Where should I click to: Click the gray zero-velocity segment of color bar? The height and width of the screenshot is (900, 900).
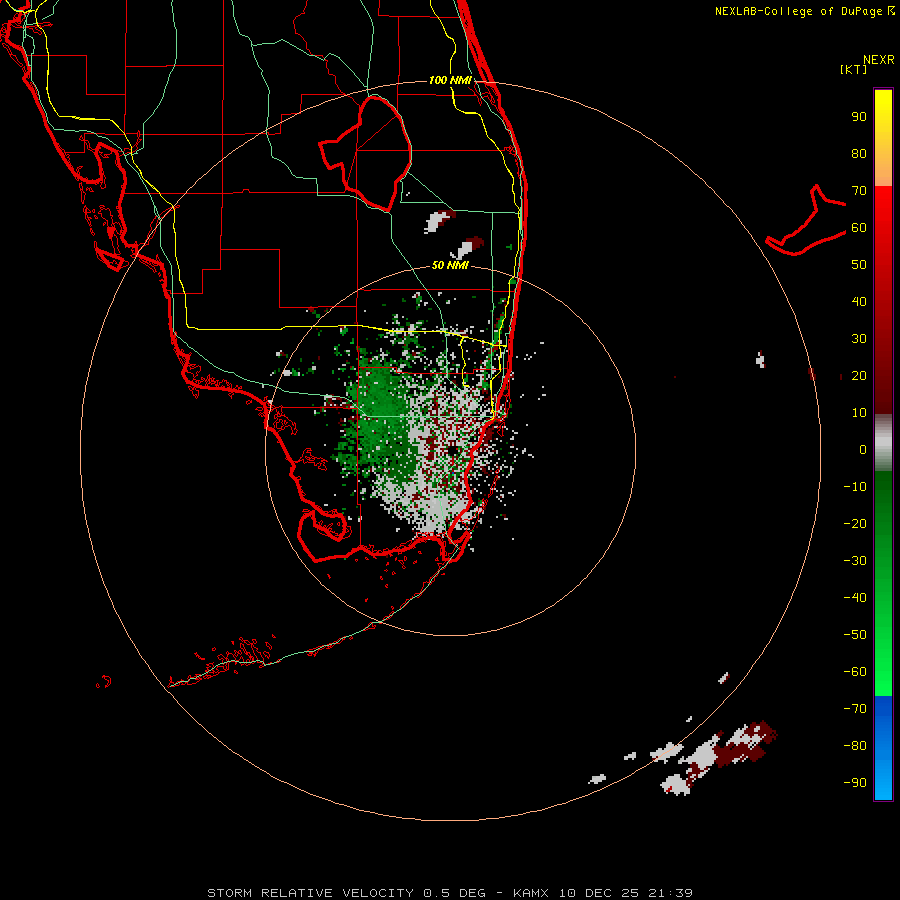(x=883, y=443)
